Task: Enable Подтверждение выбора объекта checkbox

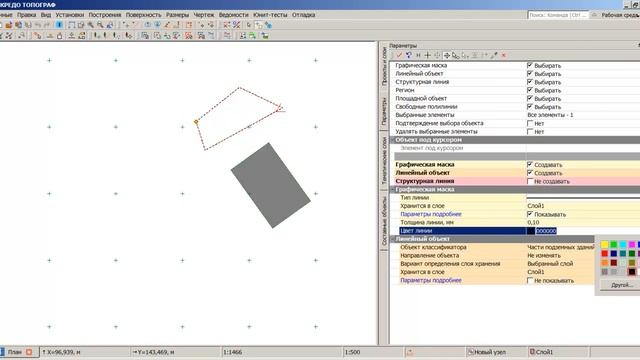Action: coord(530,123)
